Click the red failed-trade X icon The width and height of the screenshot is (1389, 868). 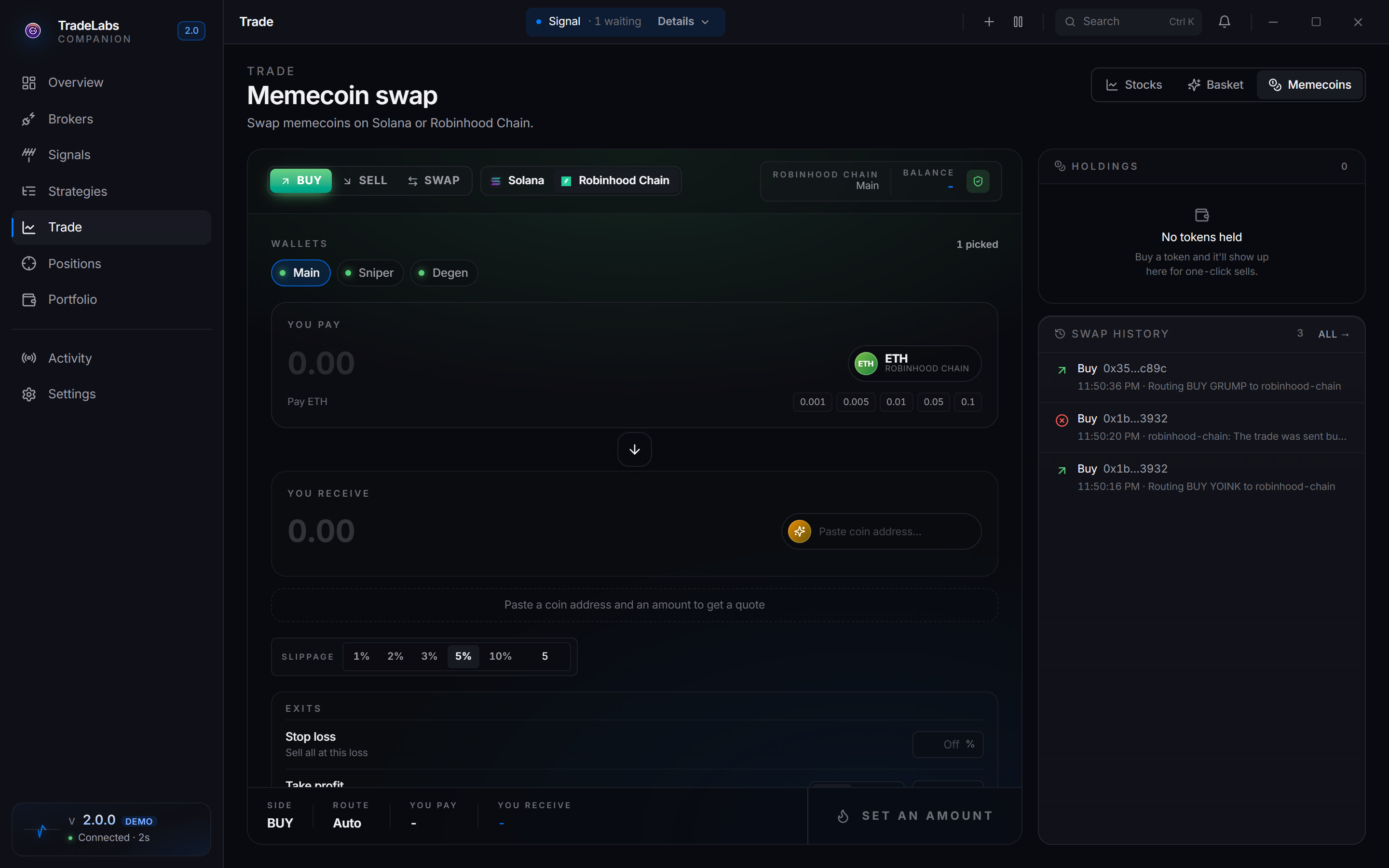click(x=1062, y=420)
